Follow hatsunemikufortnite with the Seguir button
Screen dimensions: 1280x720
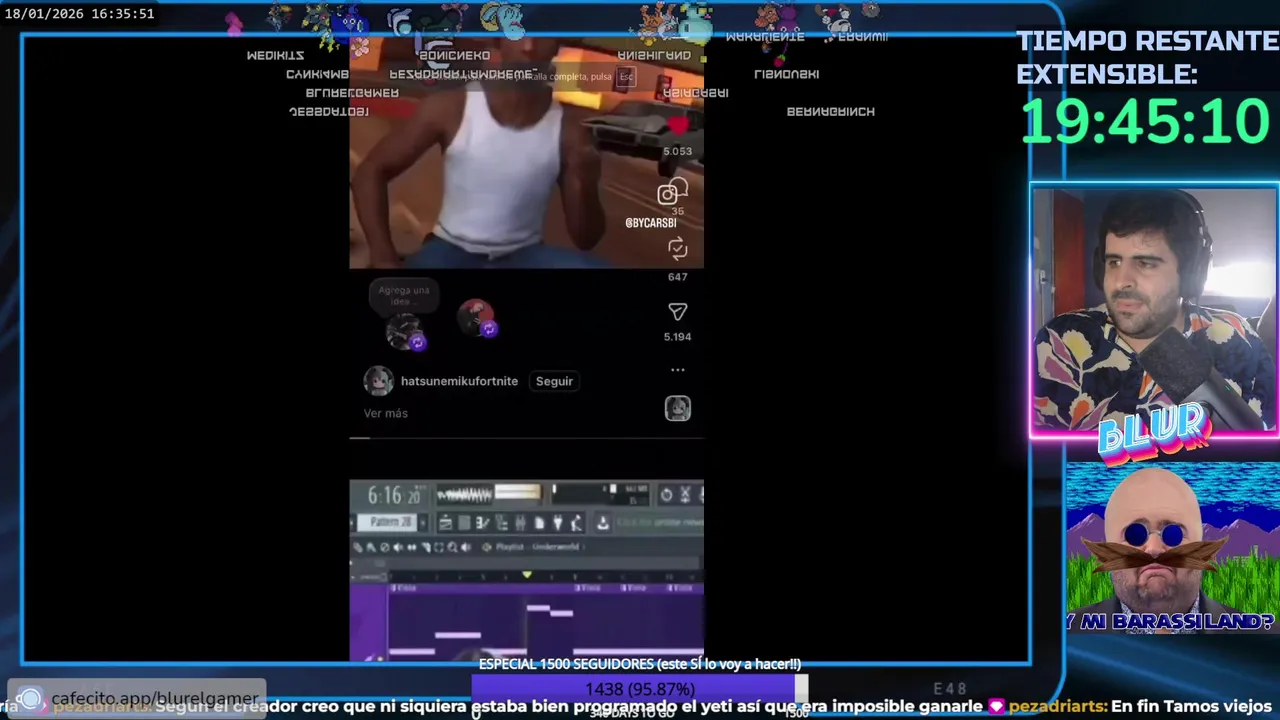554,381
